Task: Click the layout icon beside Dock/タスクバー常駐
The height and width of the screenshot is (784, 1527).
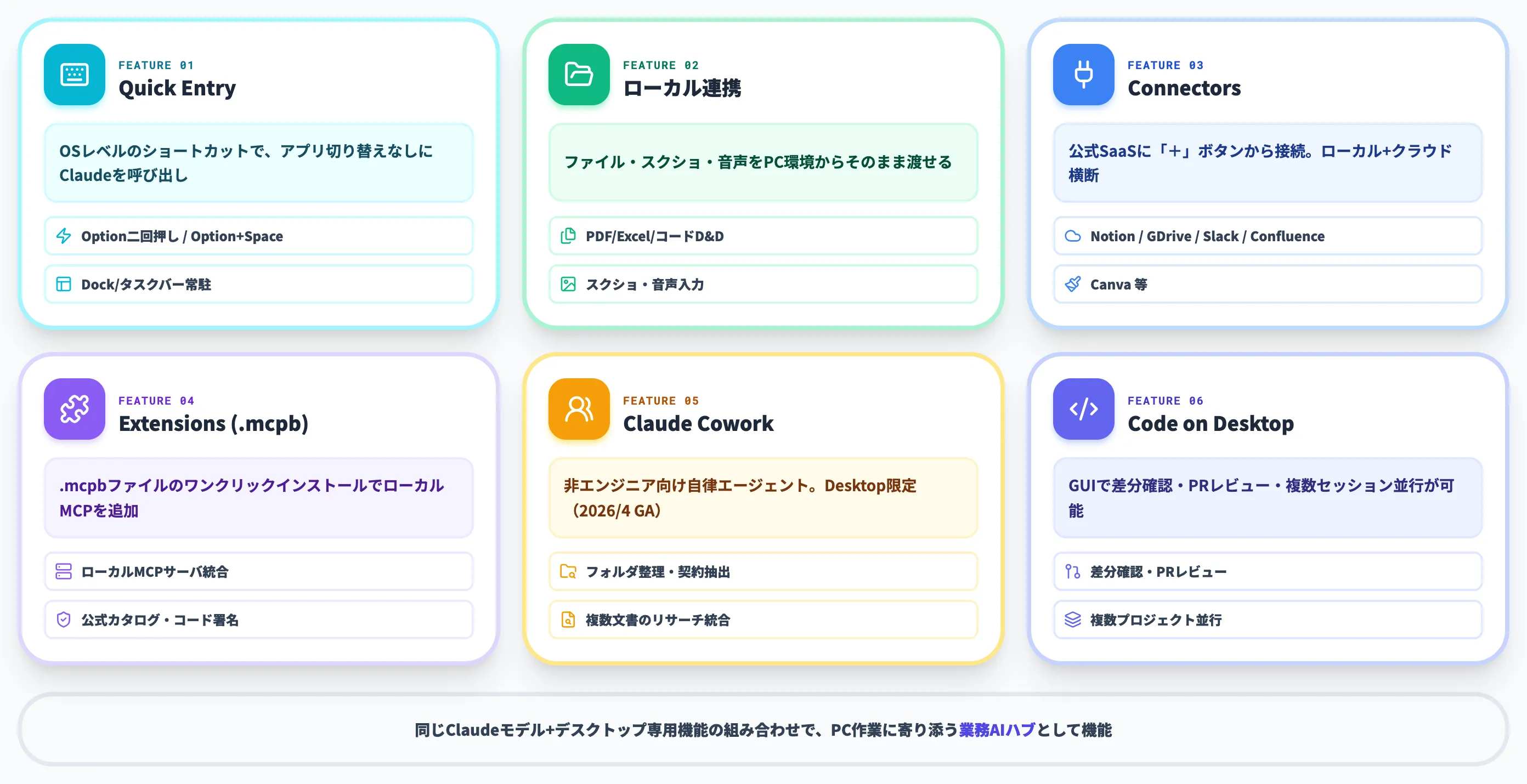Action: (64, 285)
